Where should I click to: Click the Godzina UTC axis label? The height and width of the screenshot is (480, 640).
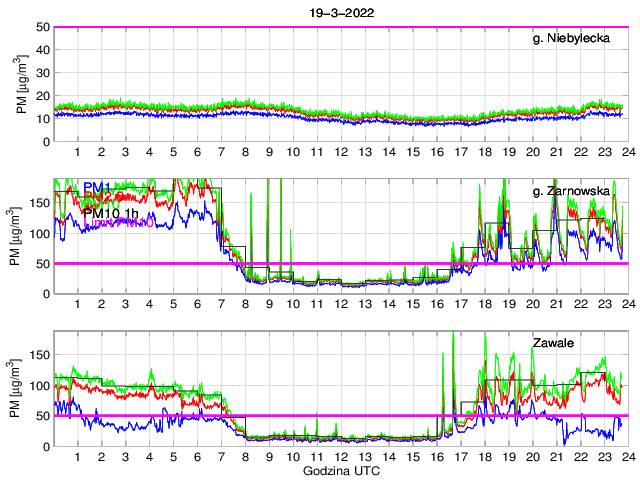coord(340,469)
